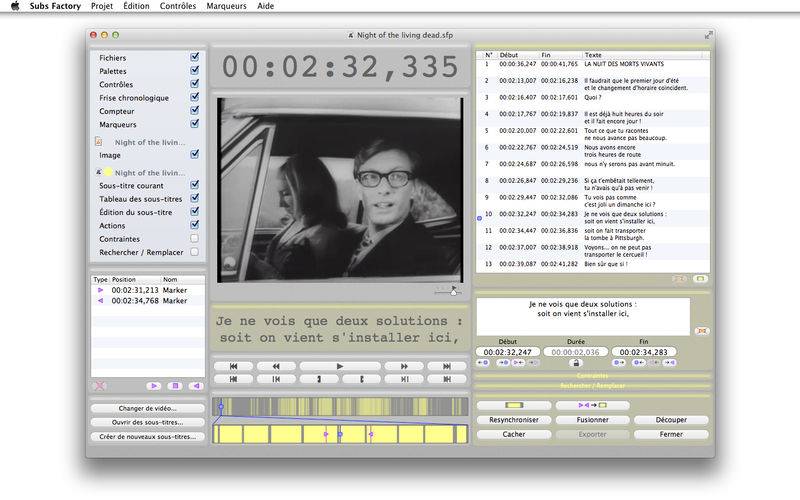Image resolution: width=800 pixels, height=500 pixels.
Task: Click inside the Début timecode field
Action: pos(508,352)
